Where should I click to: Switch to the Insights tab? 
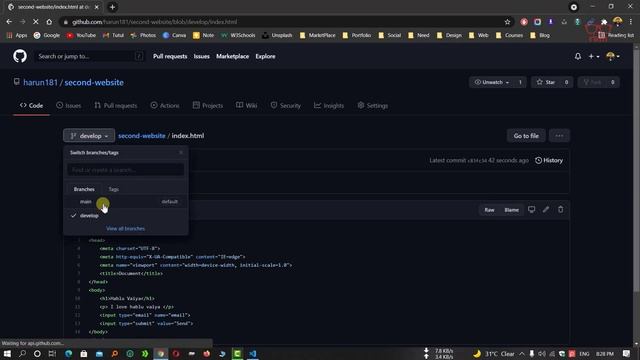[x=329, y=105]
